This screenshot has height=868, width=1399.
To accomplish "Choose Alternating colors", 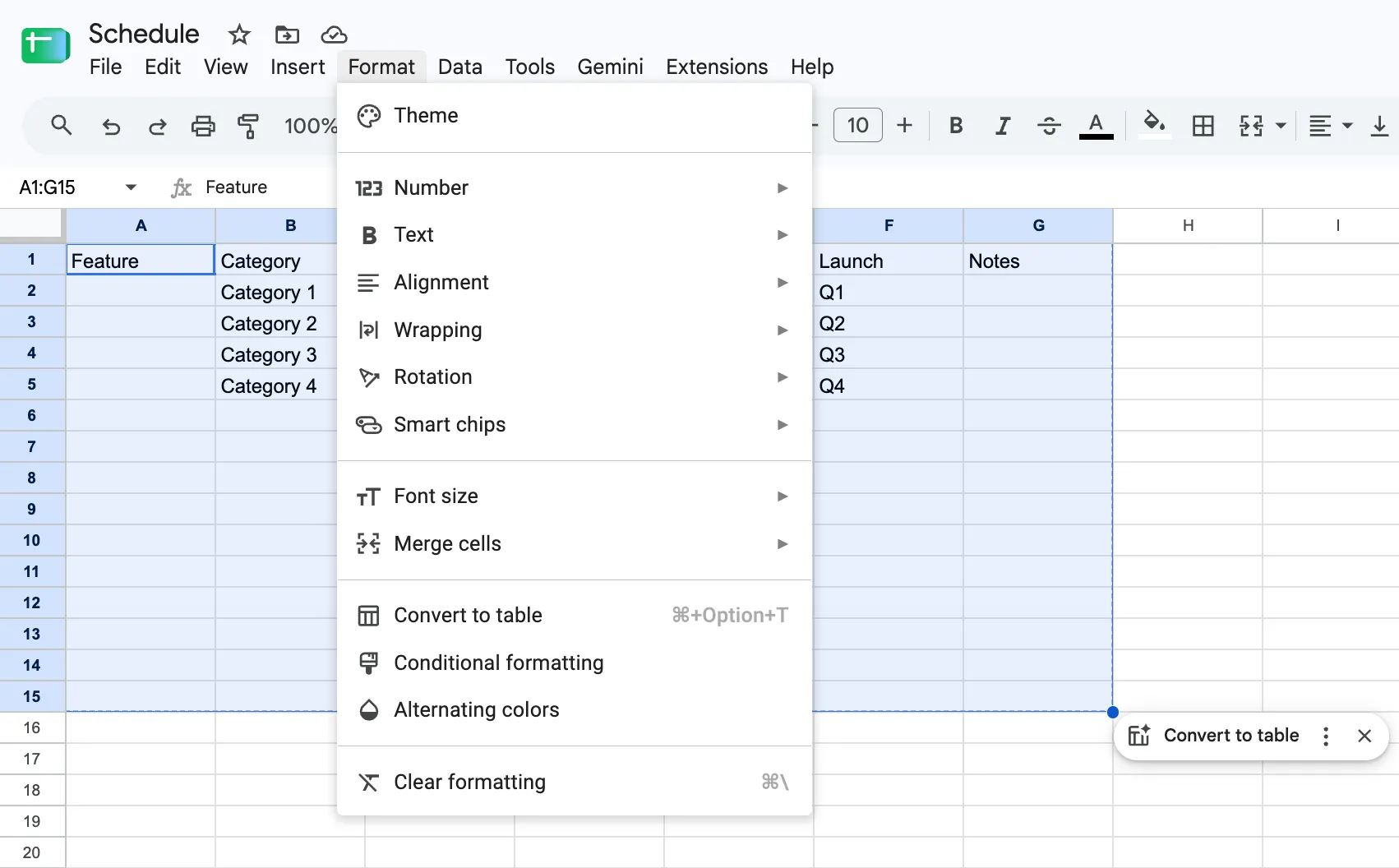I will [574, 710].
